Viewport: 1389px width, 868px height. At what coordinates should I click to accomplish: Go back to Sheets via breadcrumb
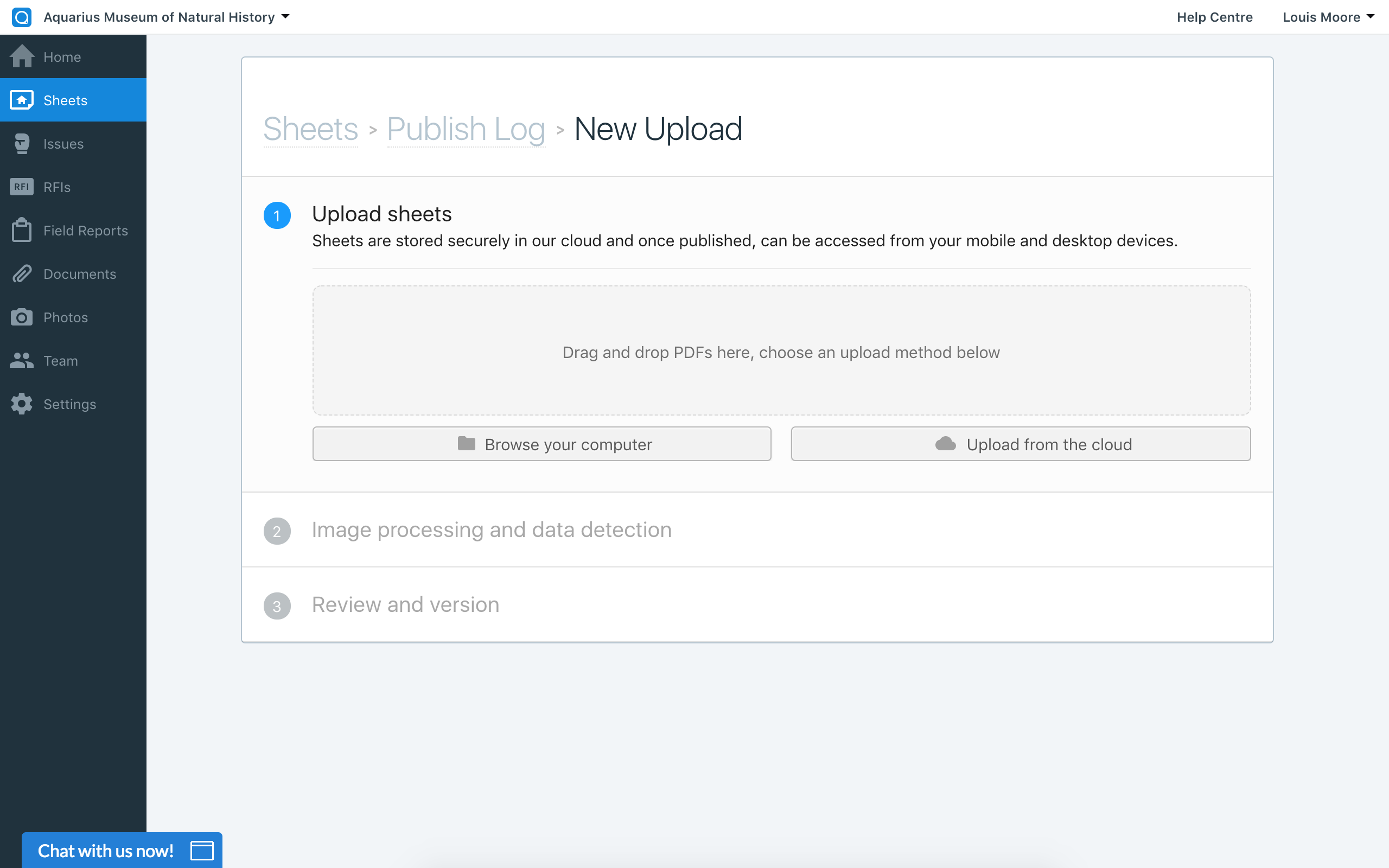coord(310,129)
